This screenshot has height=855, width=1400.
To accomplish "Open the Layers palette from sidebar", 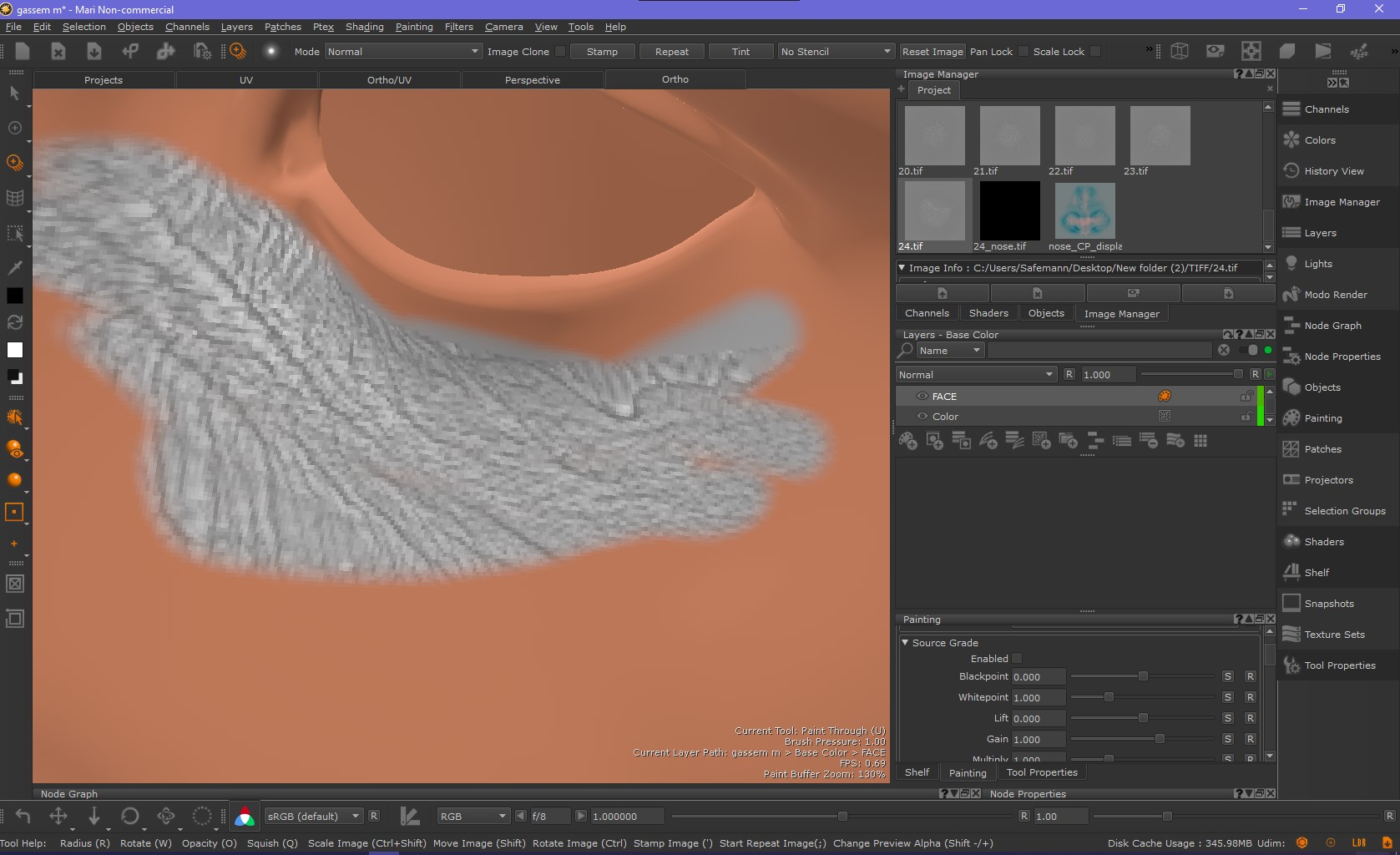I will click(x=1320, y=233).
